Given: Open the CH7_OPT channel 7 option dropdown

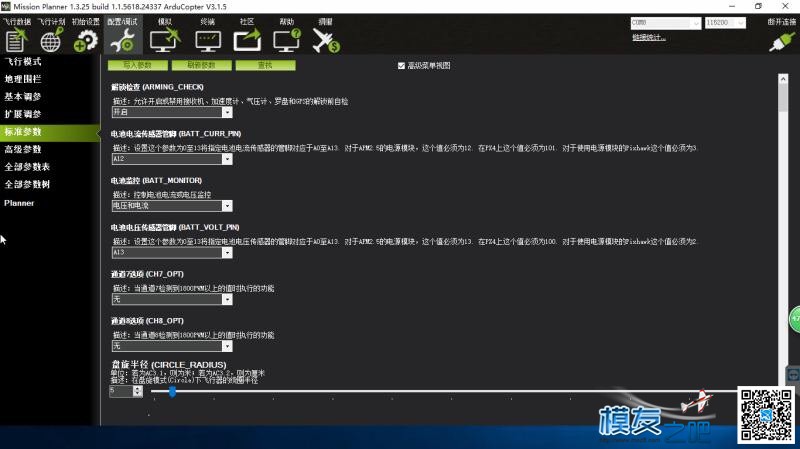Looking at the screenshot, I should click(172, 300).
